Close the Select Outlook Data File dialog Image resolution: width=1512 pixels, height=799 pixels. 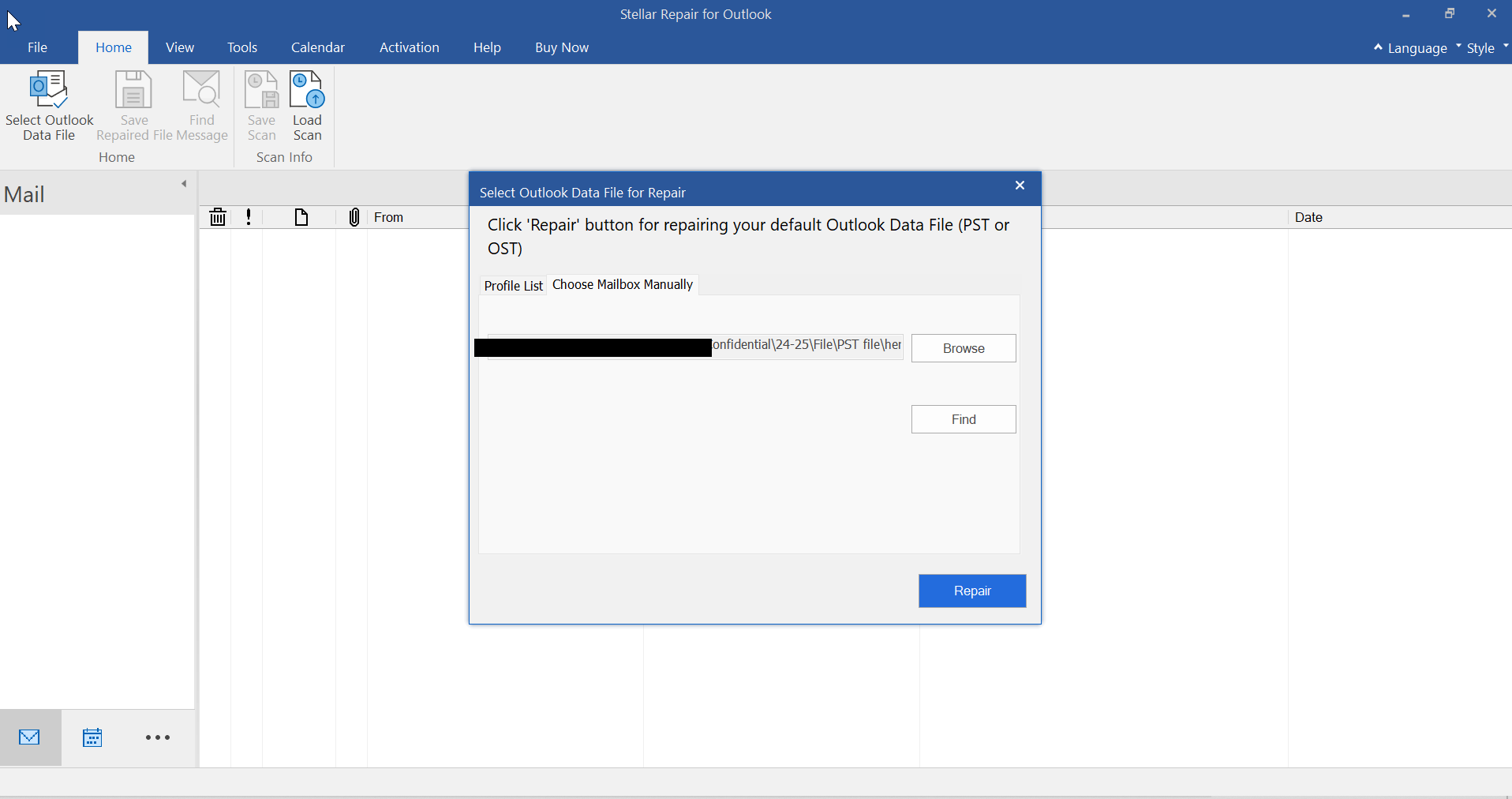1020,186
